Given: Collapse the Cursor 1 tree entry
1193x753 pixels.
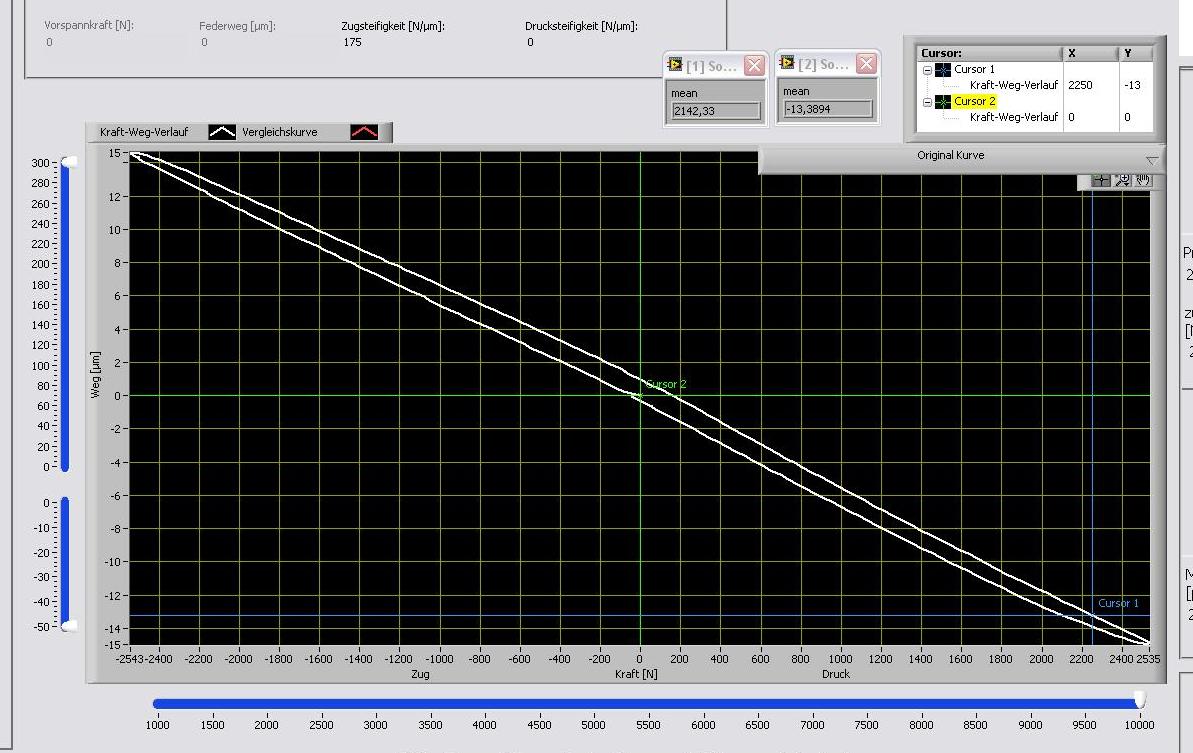Looking at the screenshot, I should [x=927, y=70].
